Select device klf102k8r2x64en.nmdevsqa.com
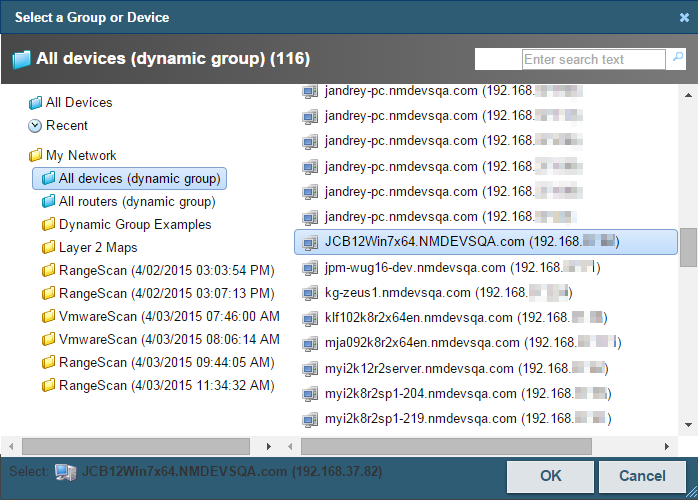Viewport: 698px width, 500px height. coord(466,318)
